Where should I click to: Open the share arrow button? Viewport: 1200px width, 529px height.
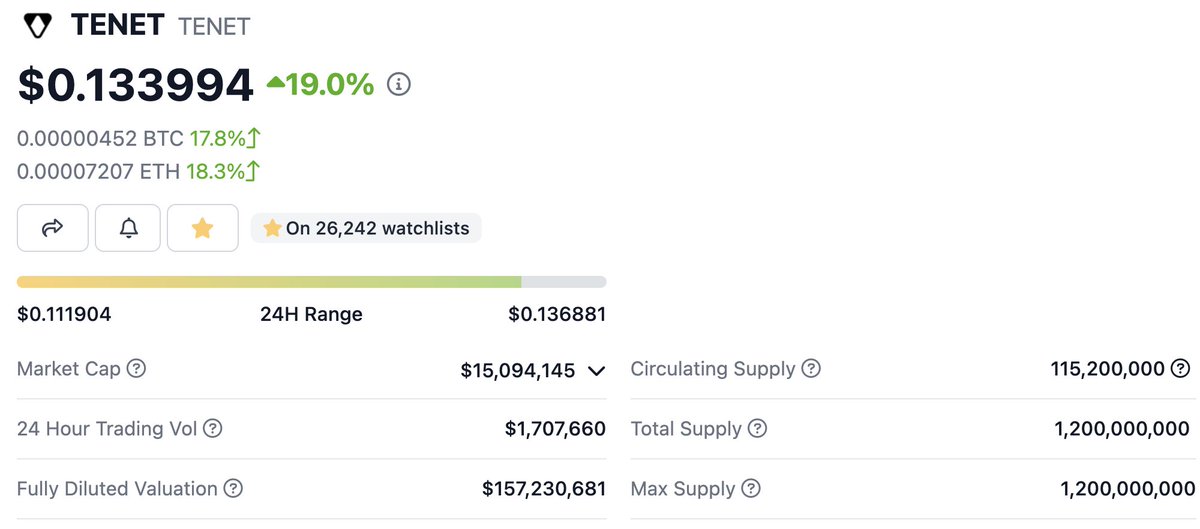pos(53,228)
